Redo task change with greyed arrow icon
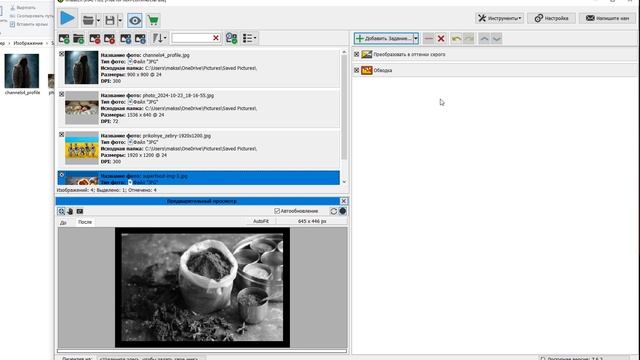Screen dimensions: 640x360 pyautogui.click(x=469, y=38)
